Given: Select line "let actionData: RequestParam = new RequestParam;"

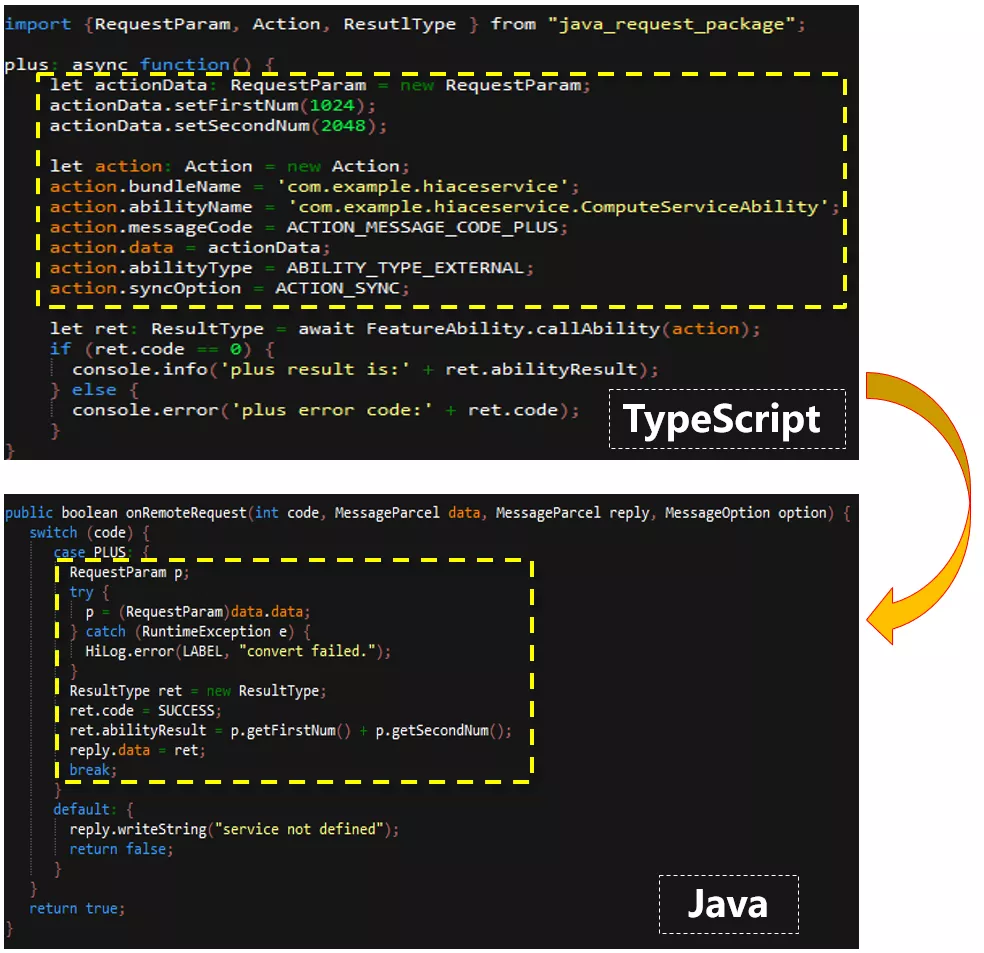Looking at the screenshot, I should tap(320, 85).
